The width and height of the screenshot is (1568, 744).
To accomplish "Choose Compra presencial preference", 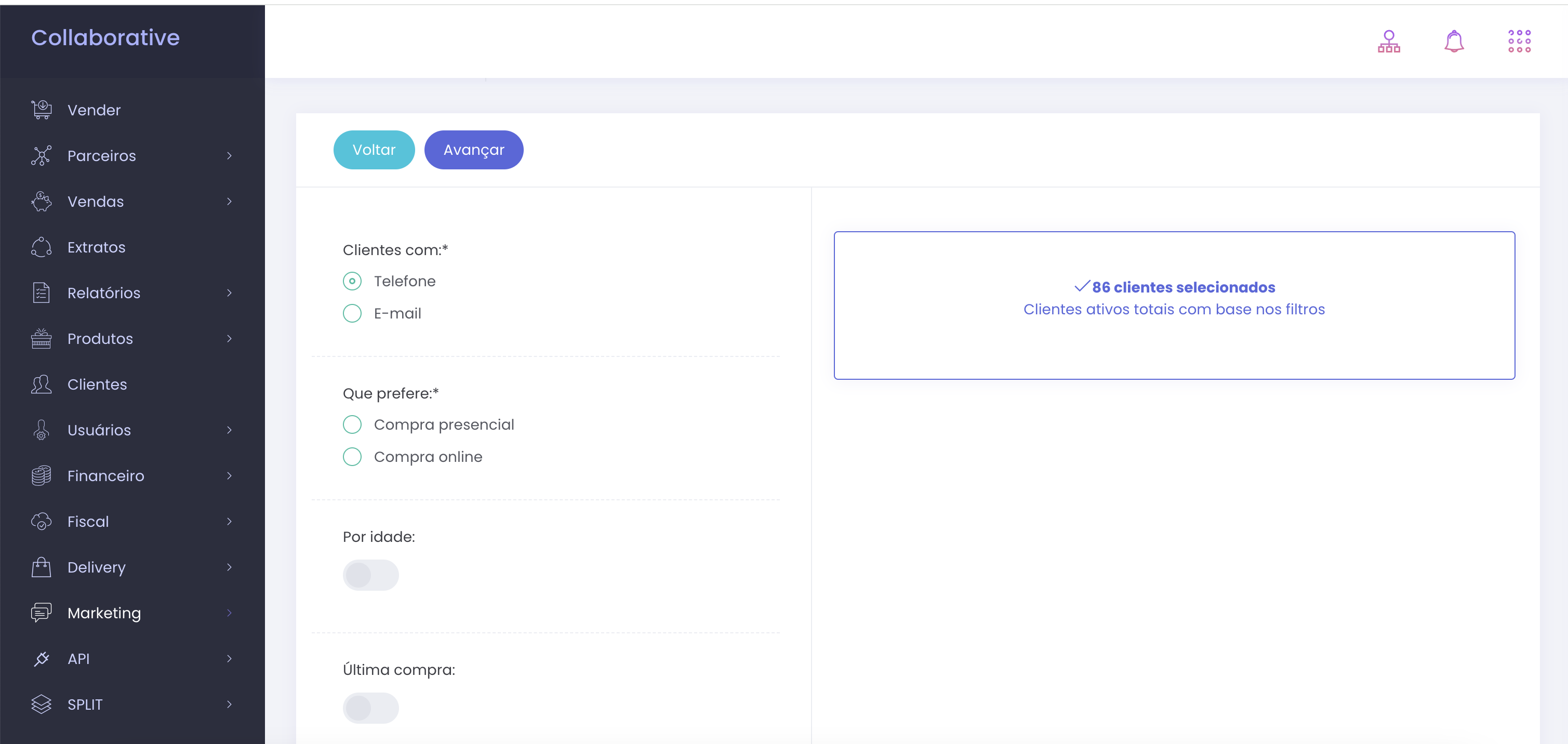I will 352,424.
